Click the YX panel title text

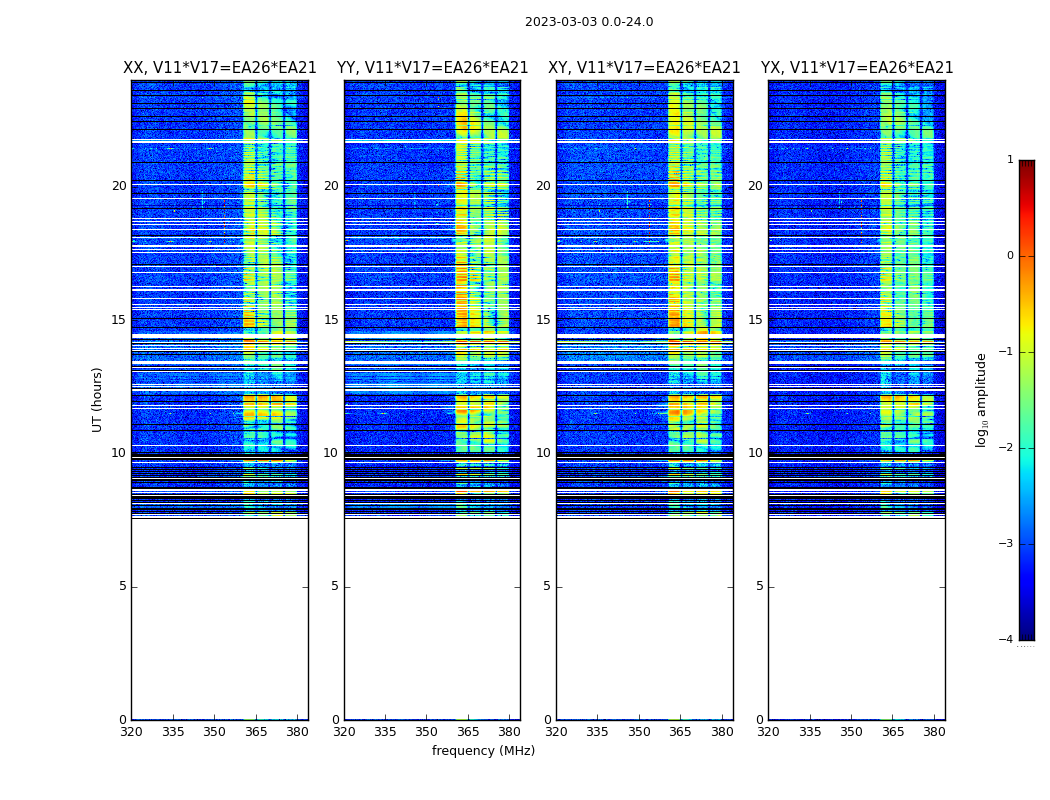click(x=856, y=68)
